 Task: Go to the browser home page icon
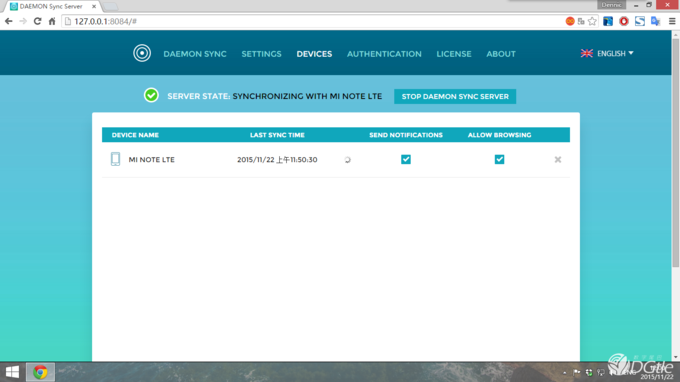(52, 21)
